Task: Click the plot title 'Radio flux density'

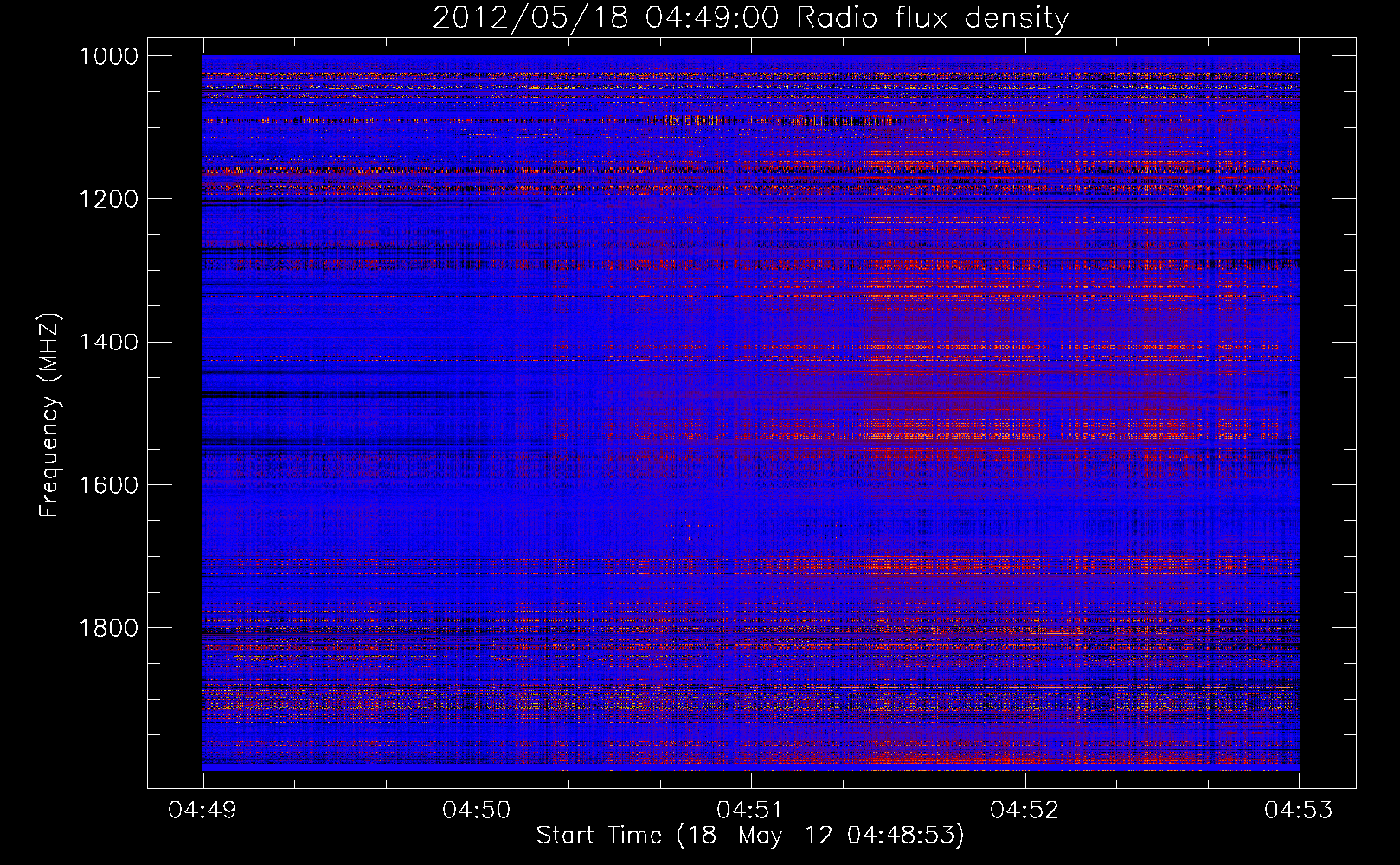Action: point(932,18)
